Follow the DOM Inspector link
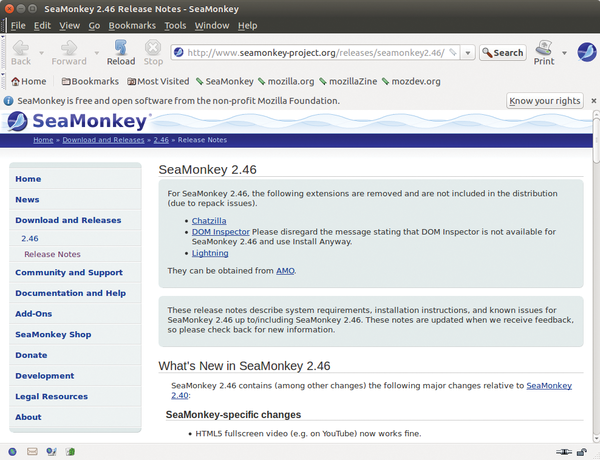Viewport: 600px width, 460px height. pos(221,232)
